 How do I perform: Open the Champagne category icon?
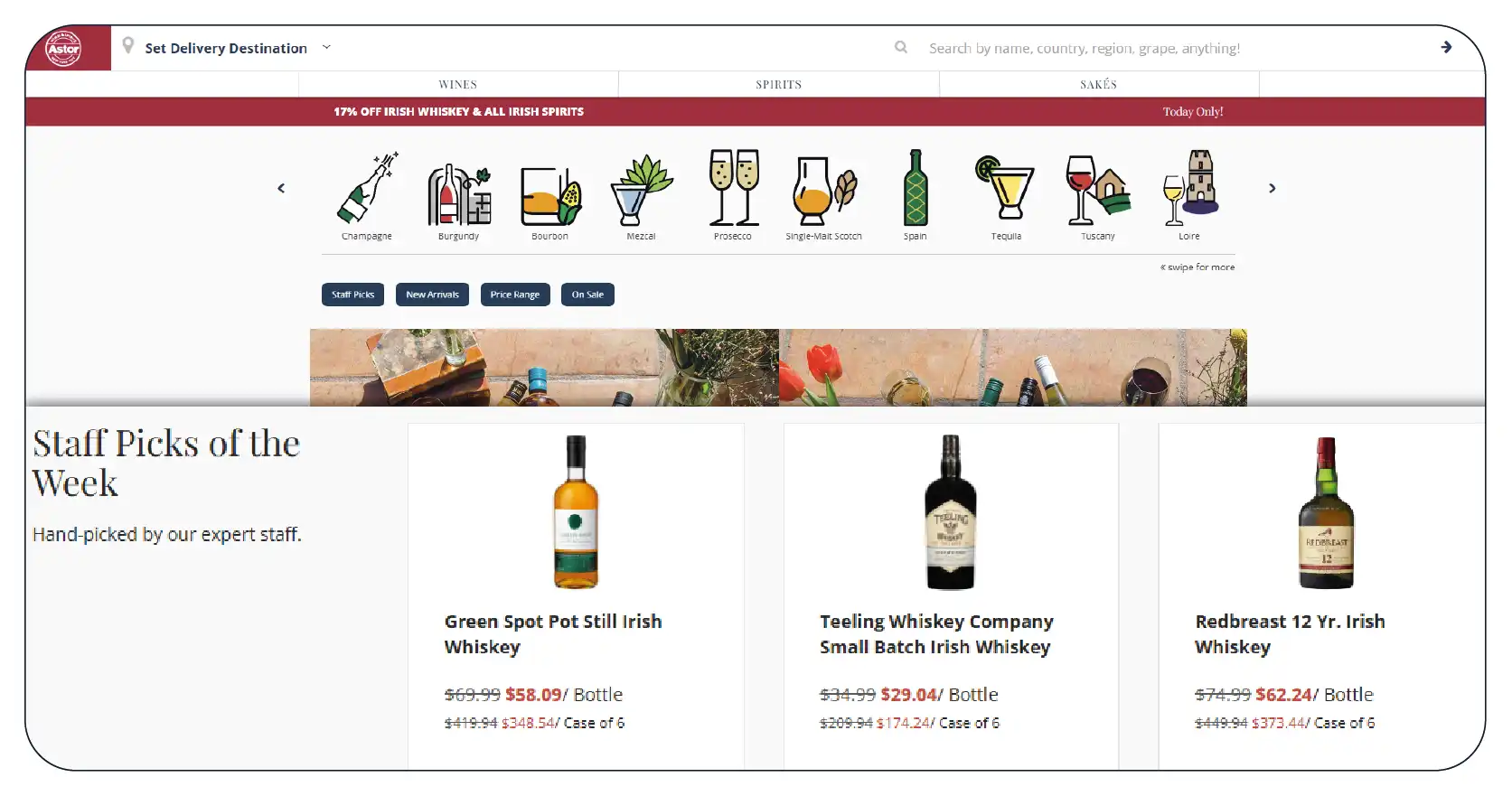coord(367,188)
